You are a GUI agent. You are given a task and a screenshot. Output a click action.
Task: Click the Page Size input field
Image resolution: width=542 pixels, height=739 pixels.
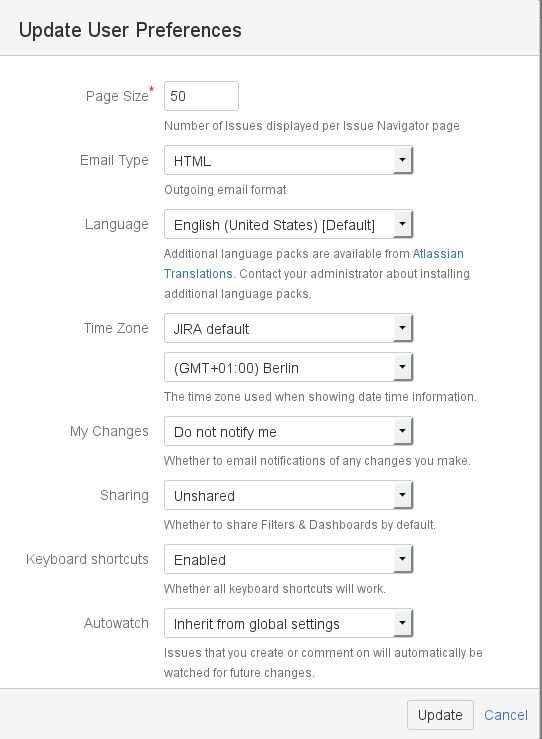click(201, 96)
